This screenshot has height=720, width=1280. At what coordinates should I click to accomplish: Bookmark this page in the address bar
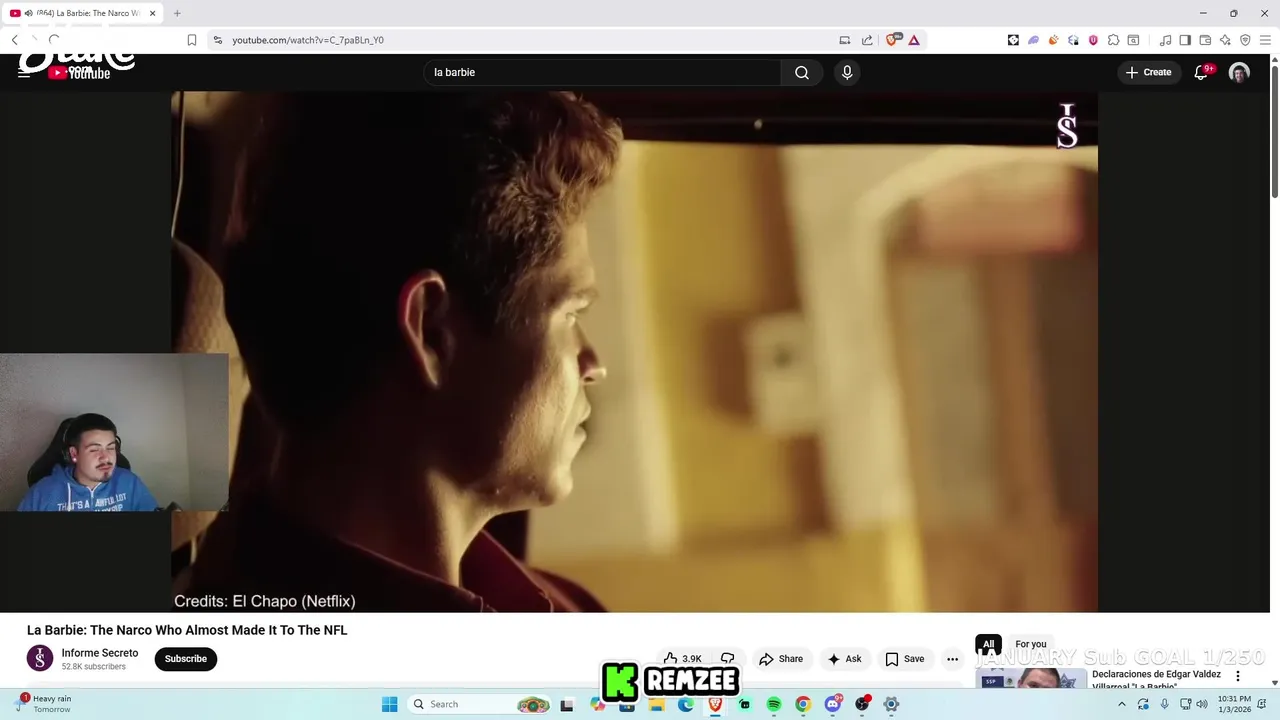[x=192, y=40]
